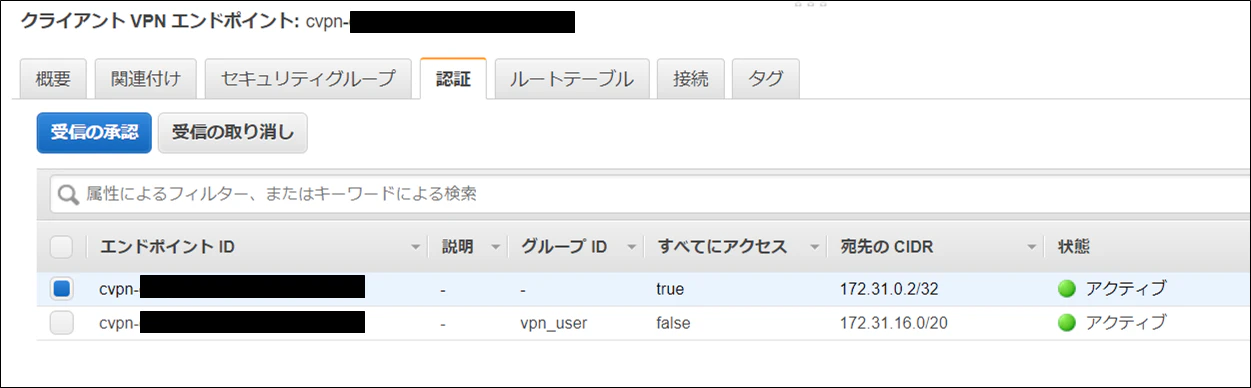Click the false access value
Image resolution: width=1251 pixels, height=388 pixels.
tap(673, 323)
